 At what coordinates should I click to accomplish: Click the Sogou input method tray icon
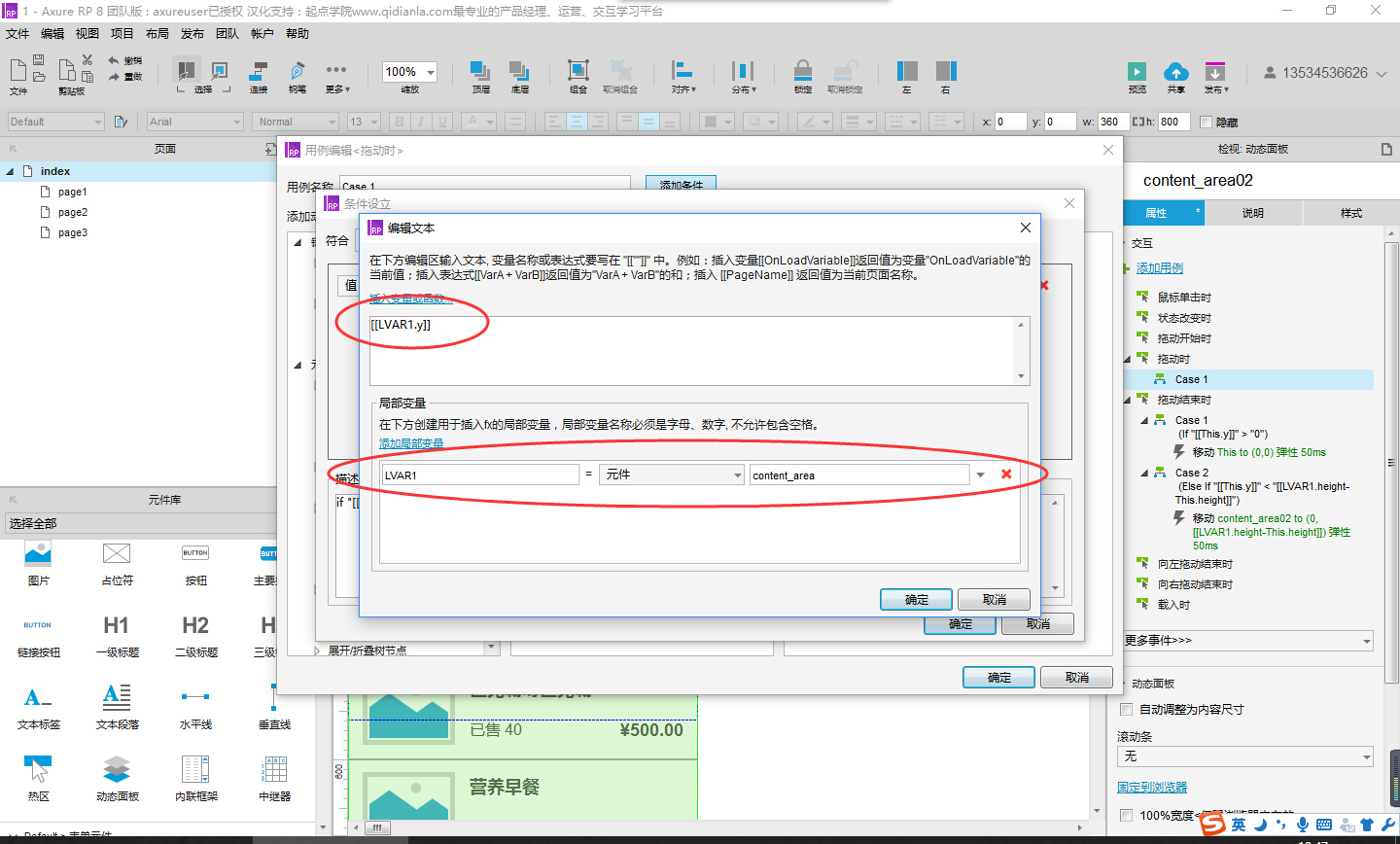click(x=1212, y=825)
